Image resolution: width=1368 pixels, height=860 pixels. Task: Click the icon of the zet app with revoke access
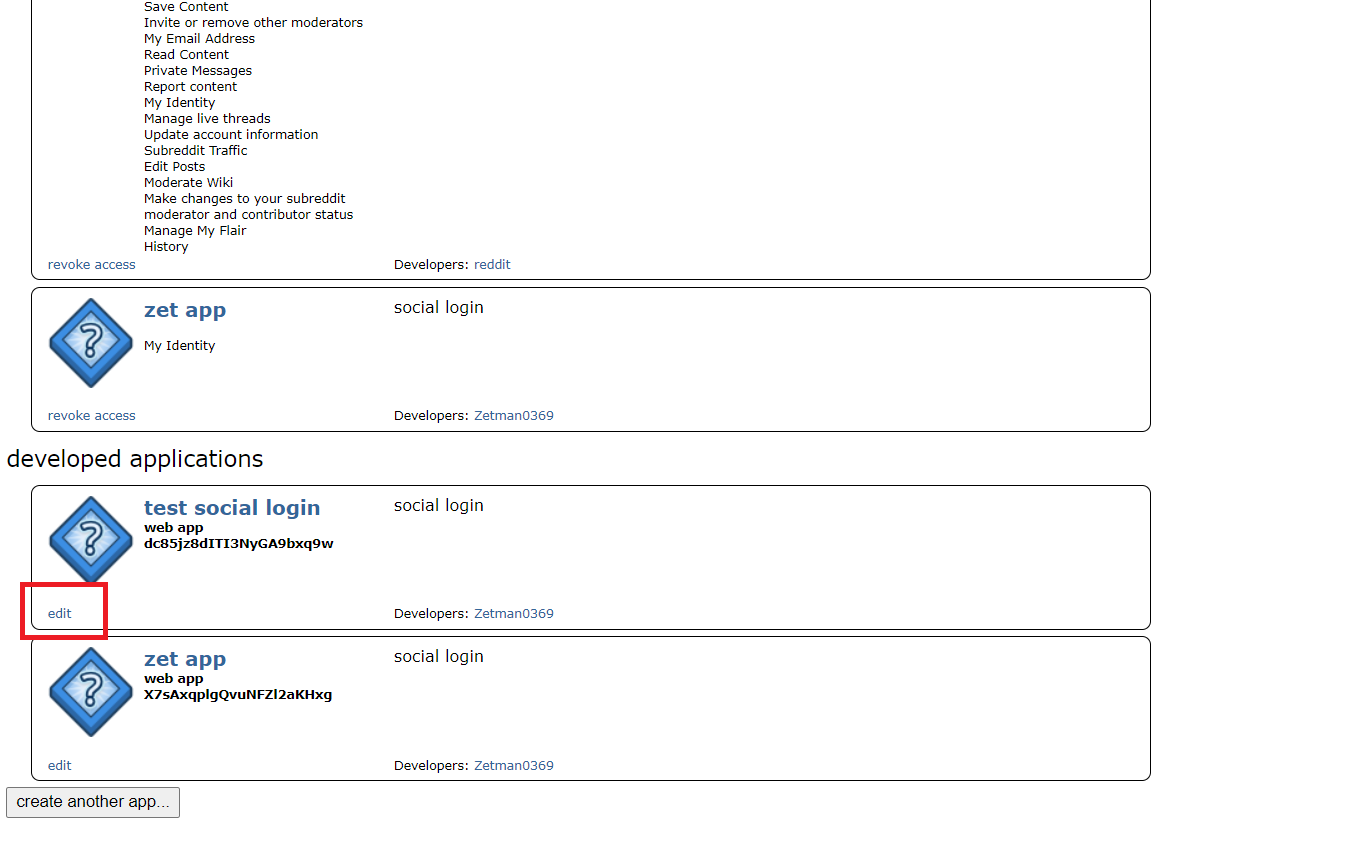tap(90, 342)
